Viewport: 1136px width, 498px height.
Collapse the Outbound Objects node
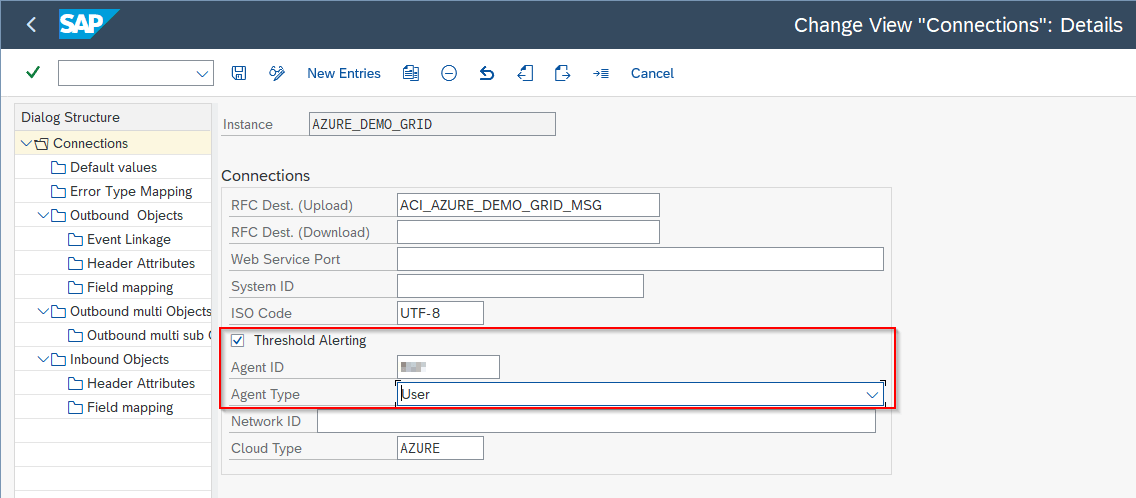(x=43, y=215)
